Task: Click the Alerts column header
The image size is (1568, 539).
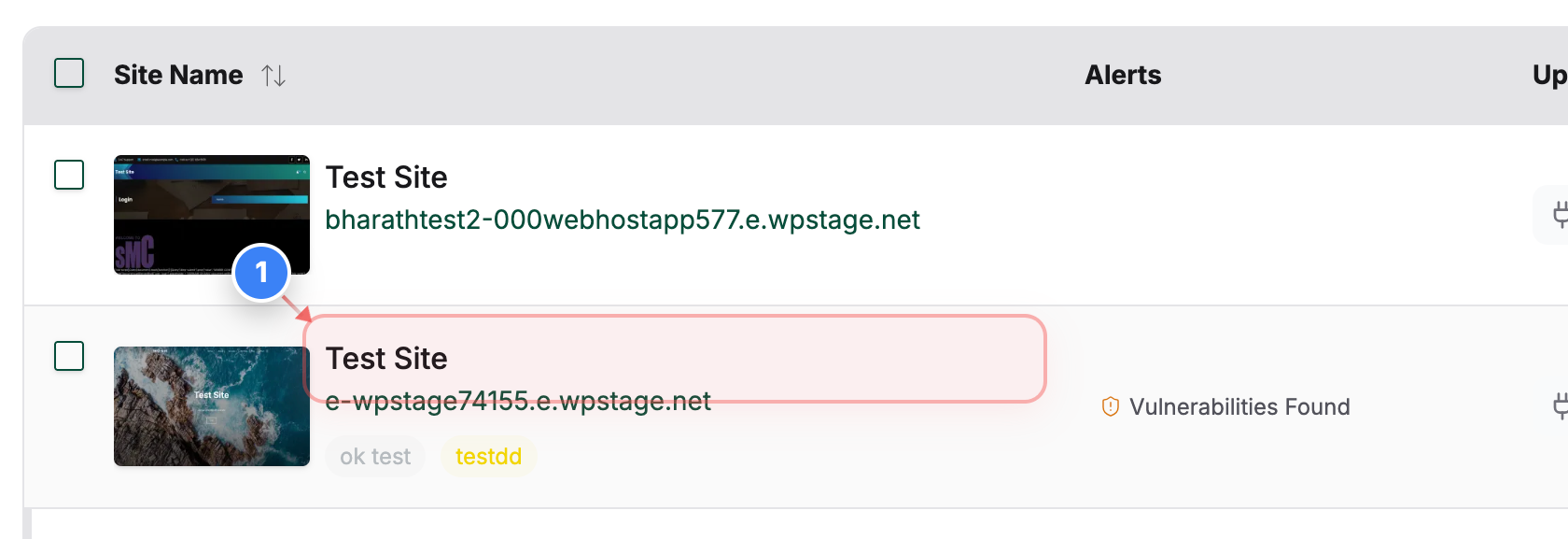Action: tap(1123, 75)
